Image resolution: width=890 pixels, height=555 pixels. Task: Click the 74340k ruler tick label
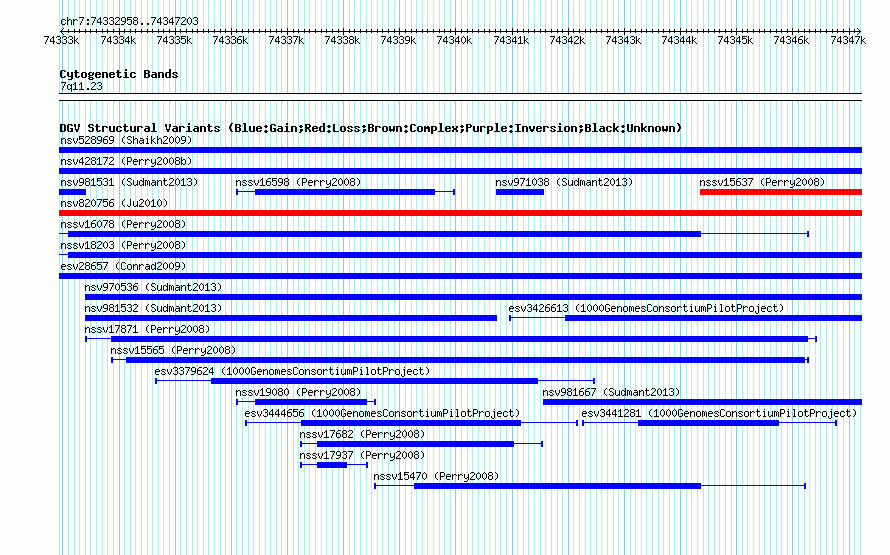pyautogui.click(x=454, y=40)
